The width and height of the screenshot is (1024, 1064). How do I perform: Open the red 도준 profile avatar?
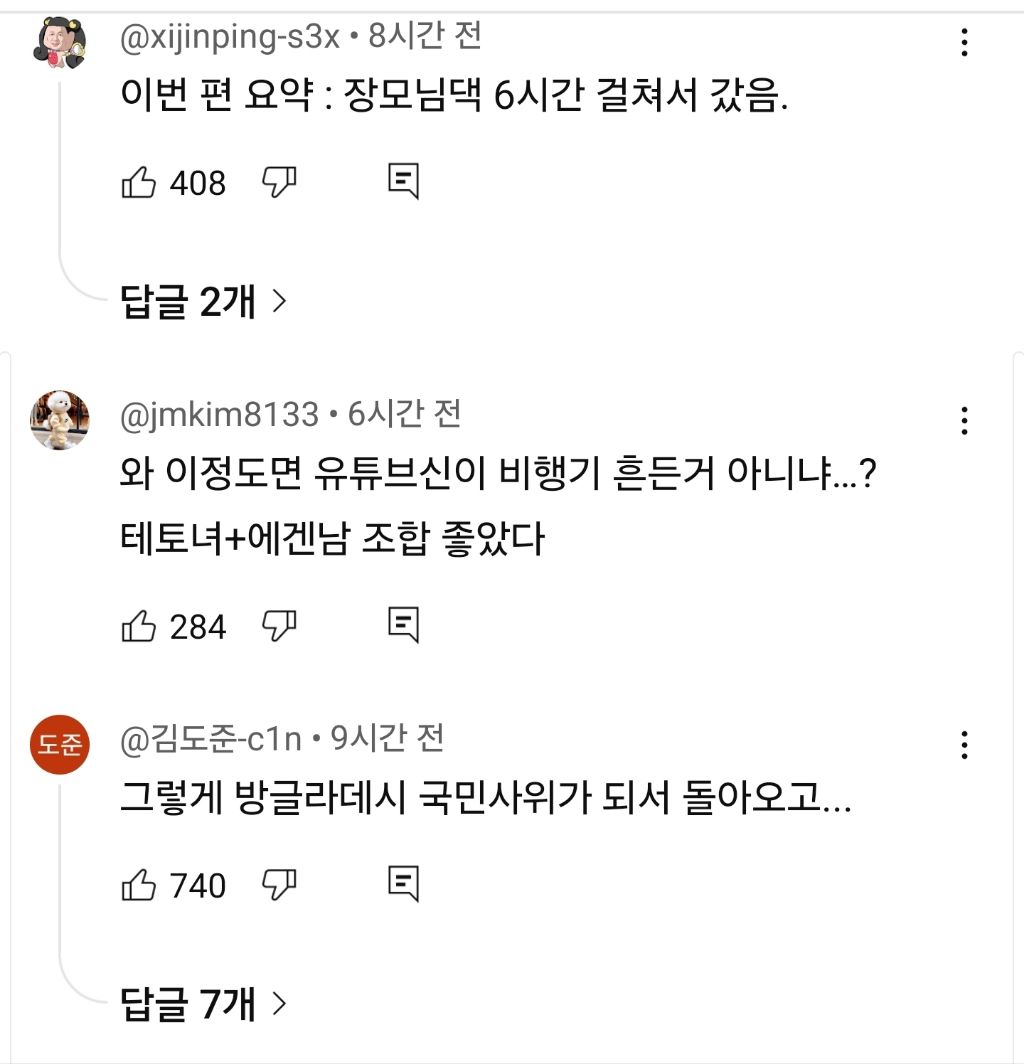pos(61,745)
